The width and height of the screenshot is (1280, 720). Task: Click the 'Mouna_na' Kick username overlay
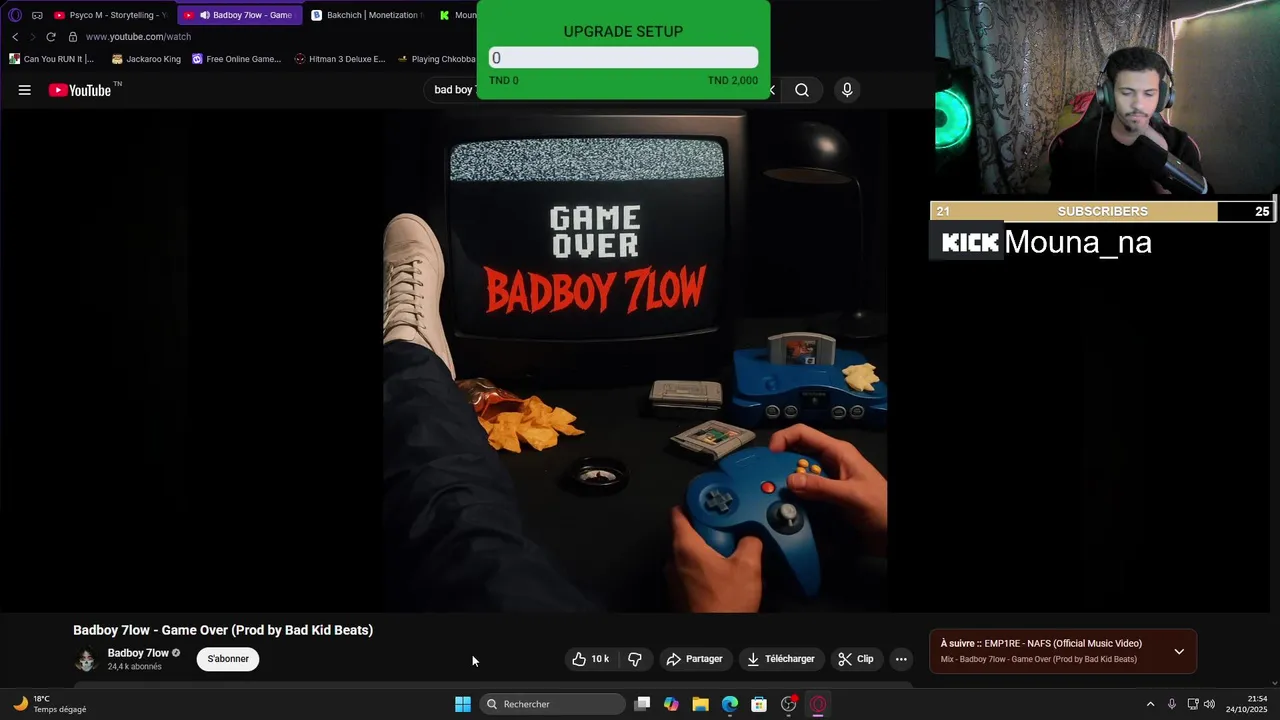pos(1078,242)
